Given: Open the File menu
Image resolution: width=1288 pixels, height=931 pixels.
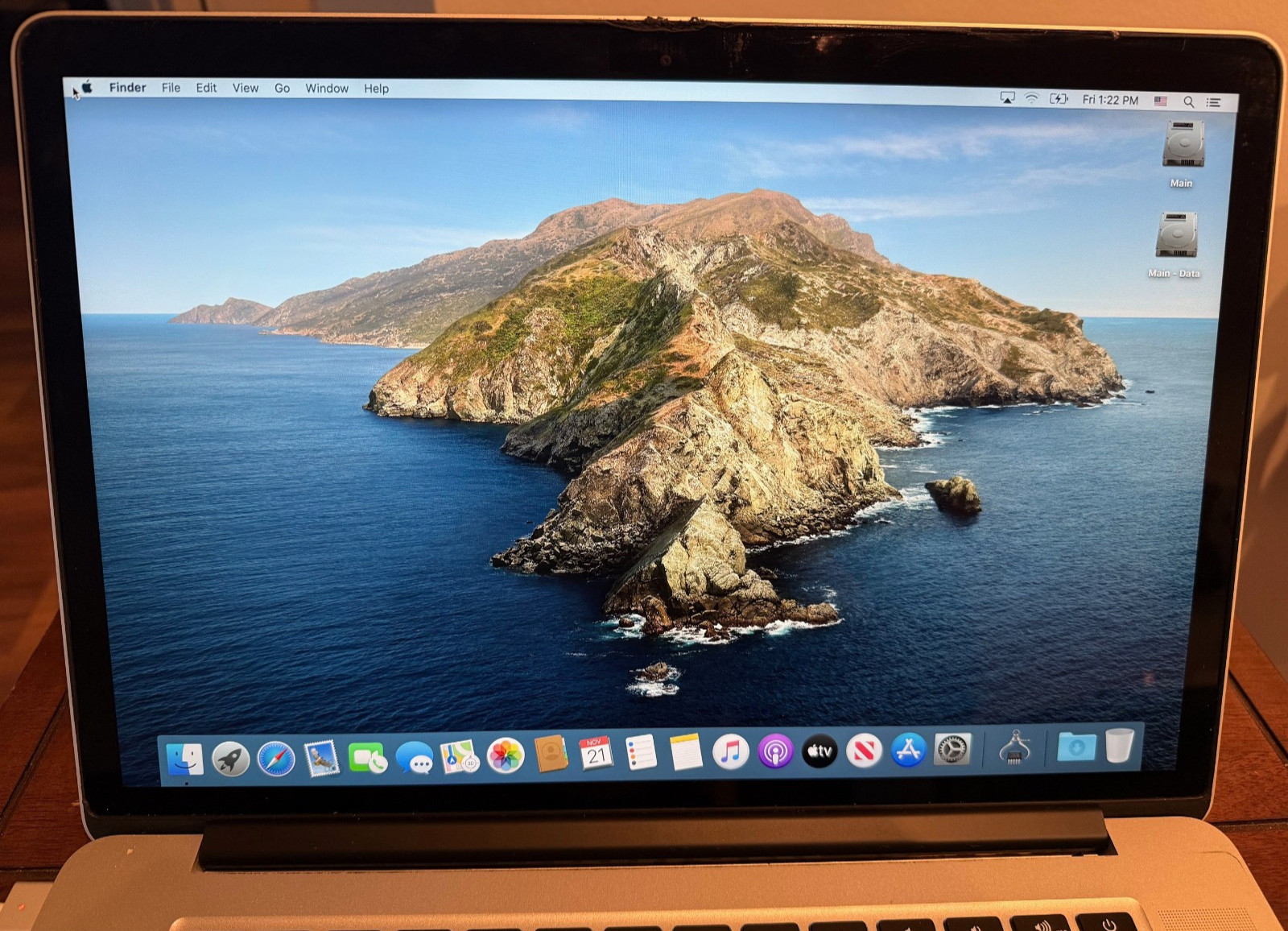Looking at the screenshot, I should pyautogui.click(x=171, y=88).
